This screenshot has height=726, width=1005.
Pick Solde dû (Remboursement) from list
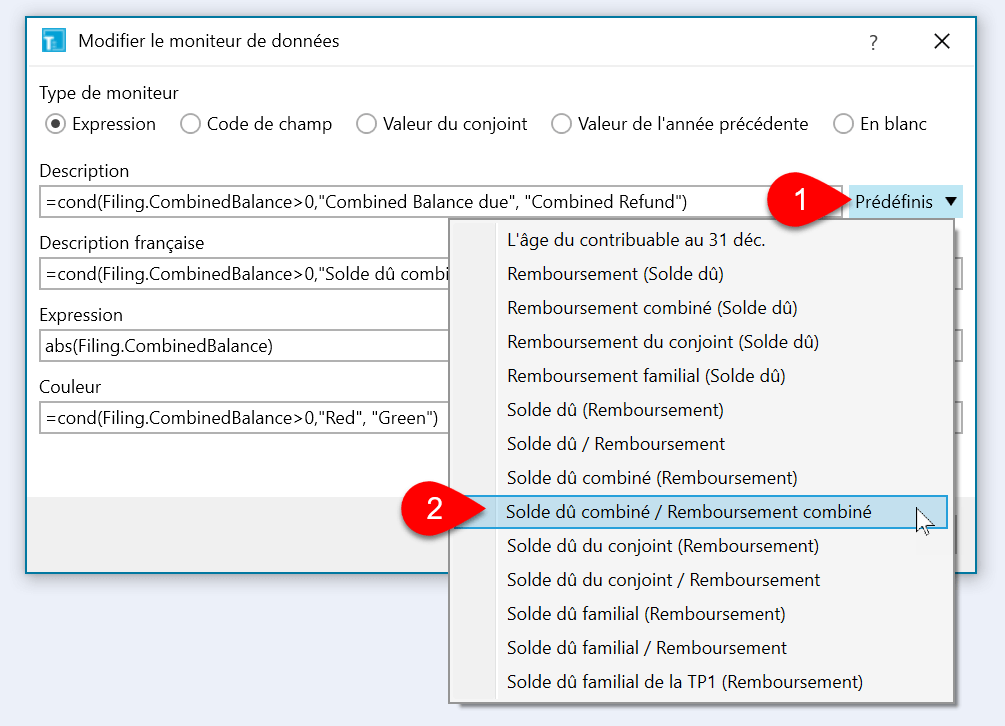point(701,410)
